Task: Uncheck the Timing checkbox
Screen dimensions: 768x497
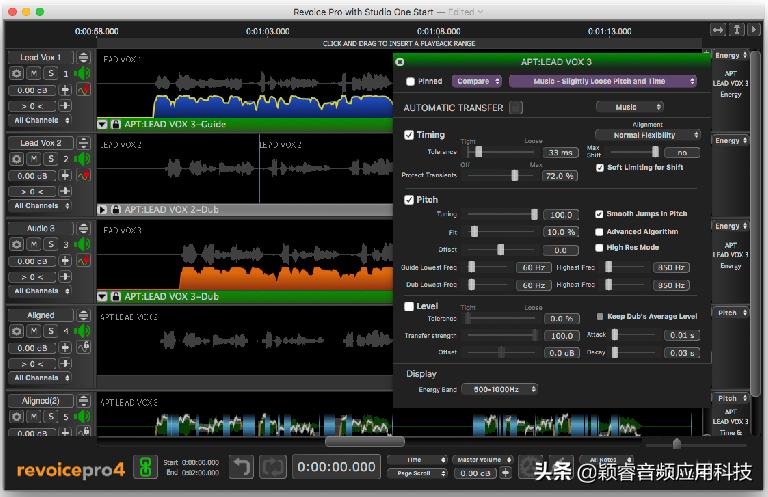Action: click(409, 135)
